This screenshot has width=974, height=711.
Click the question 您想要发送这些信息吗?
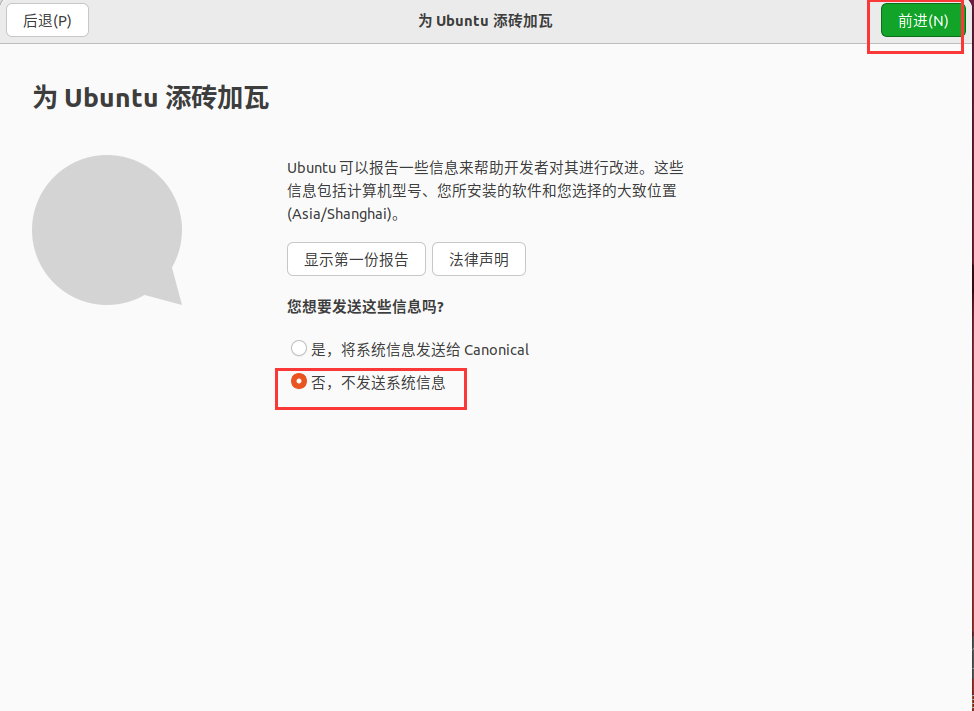pos(365,306)
